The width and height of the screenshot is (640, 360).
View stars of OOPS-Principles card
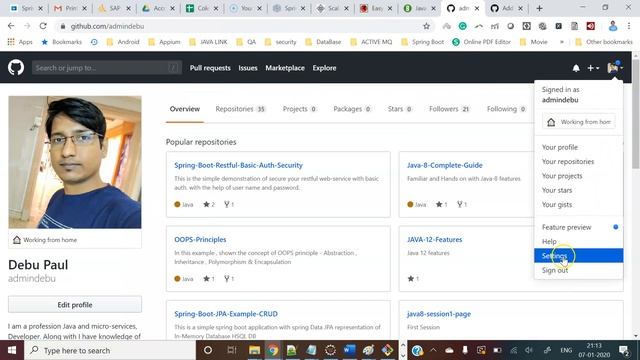click(209, 279)
